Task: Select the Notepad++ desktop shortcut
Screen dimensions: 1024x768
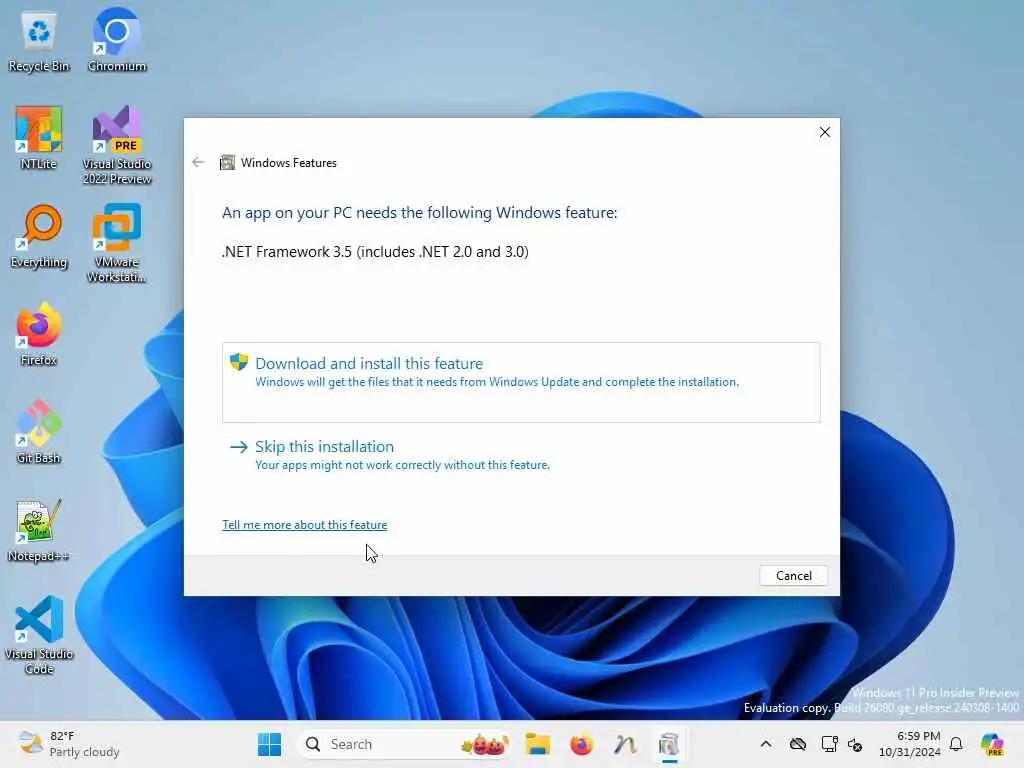Action: pyautogui.click(x=39, y=530)
